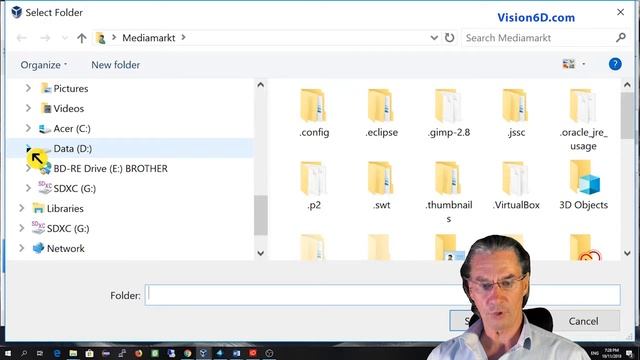Select Pictures in navigation tree
This screenshot has width=640, height=360.
(x=71, y=88)
